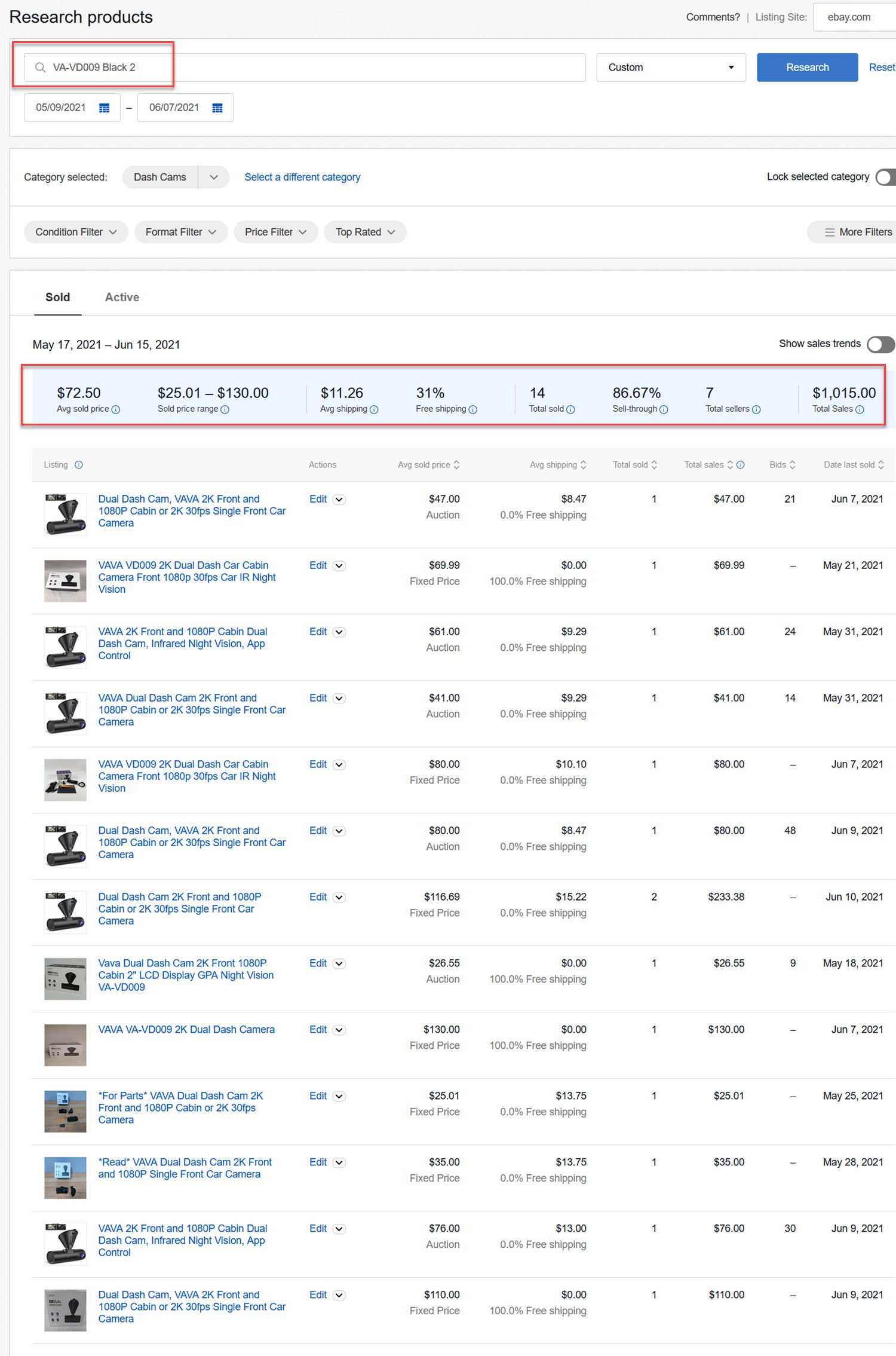
Task: Open VAVA VA-VD009 2K Dual Dash Camera listing
Action: pos(186,1030)
